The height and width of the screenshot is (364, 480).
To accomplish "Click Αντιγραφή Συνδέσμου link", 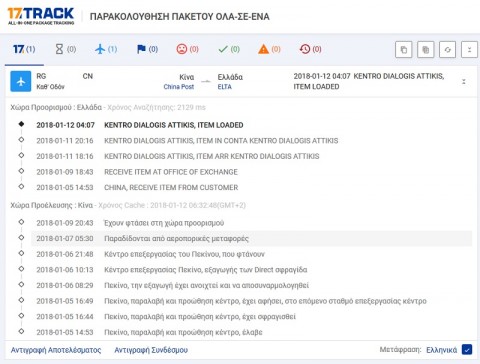I will tap(151, 350).
